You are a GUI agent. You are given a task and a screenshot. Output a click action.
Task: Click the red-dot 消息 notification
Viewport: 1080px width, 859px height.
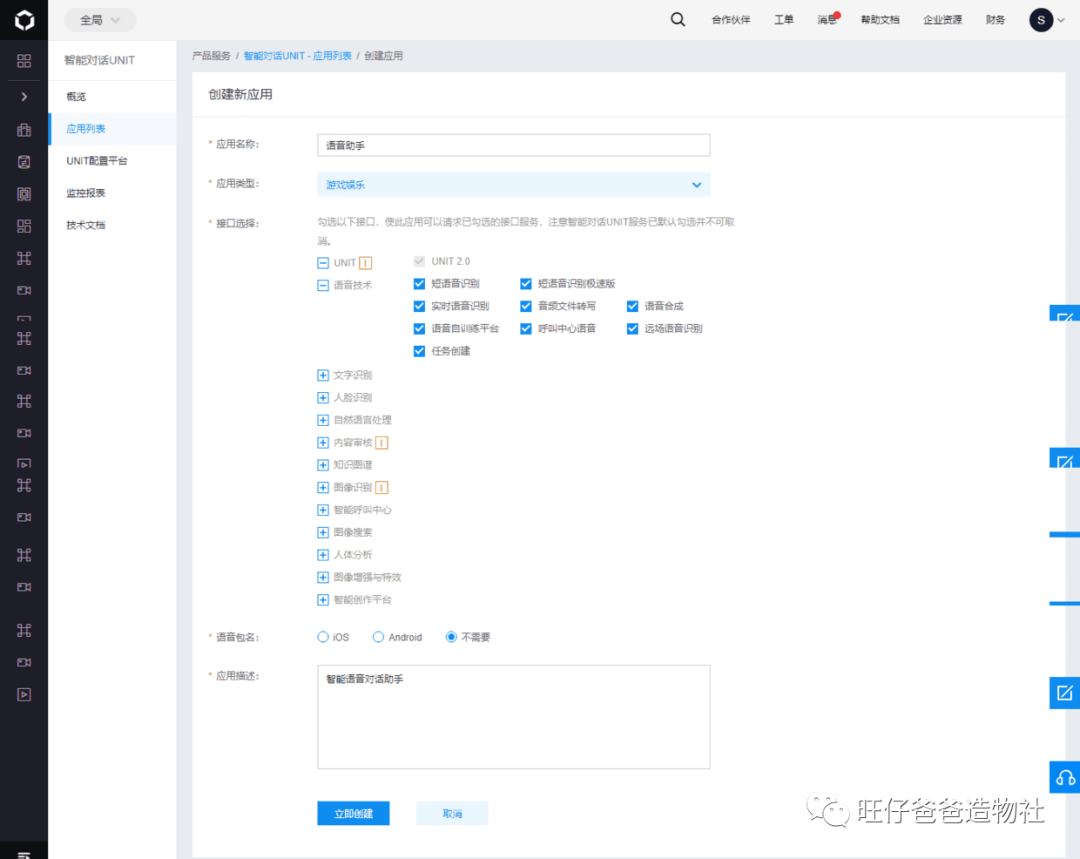click(828, 19)
